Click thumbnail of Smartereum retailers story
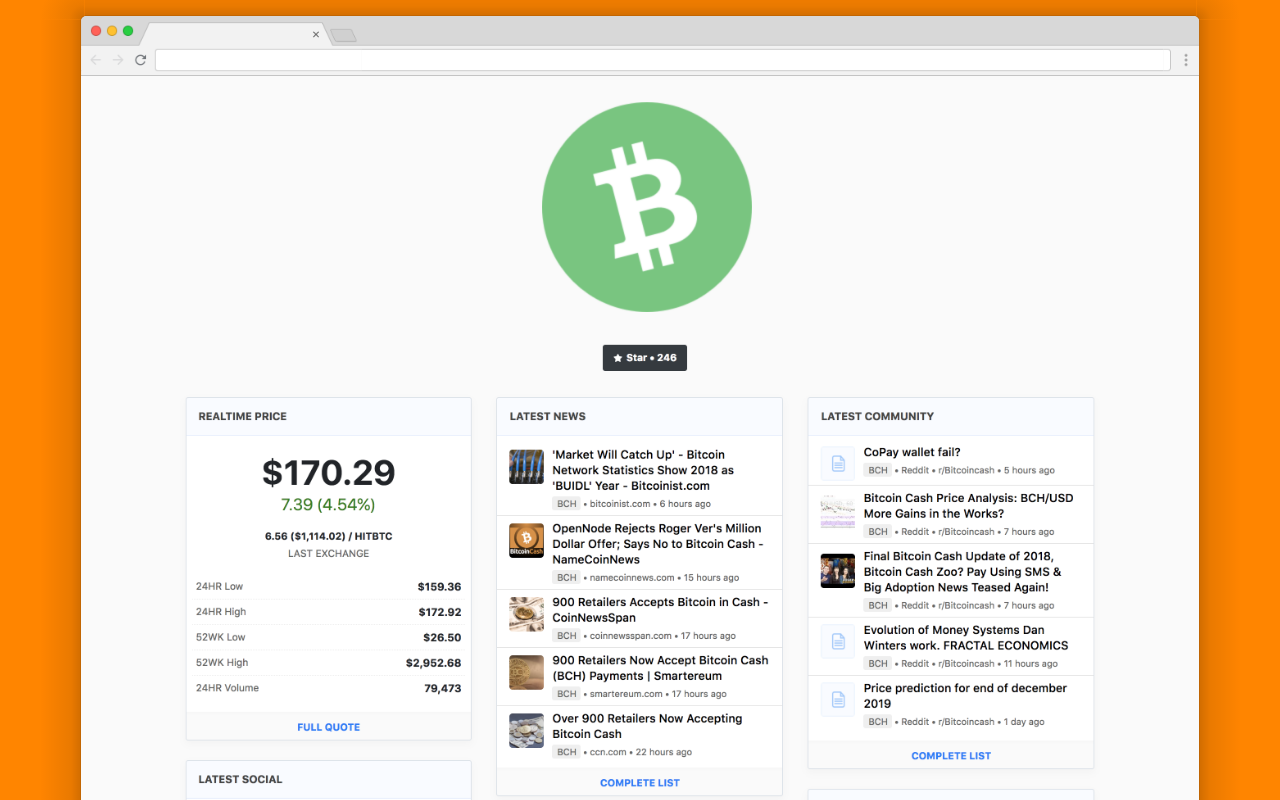 point(526,672)
